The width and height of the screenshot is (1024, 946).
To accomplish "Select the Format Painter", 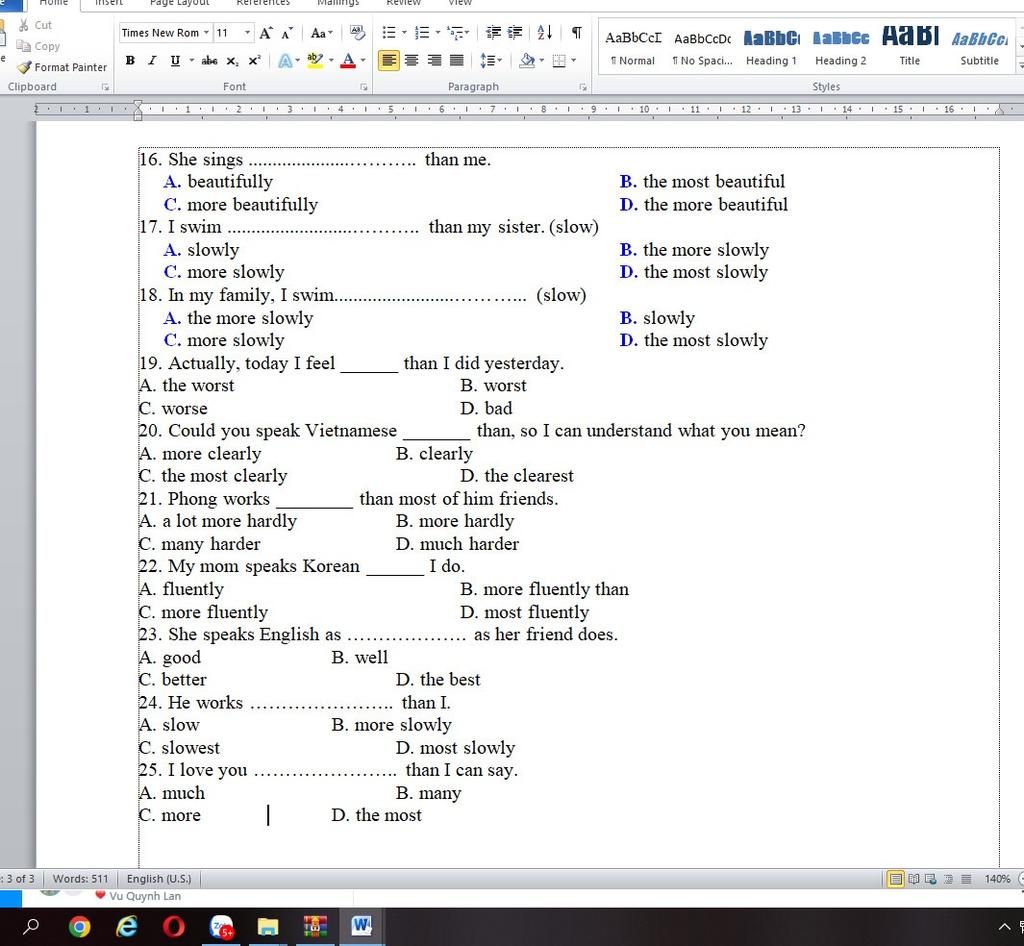I will (x=62, y=67).
